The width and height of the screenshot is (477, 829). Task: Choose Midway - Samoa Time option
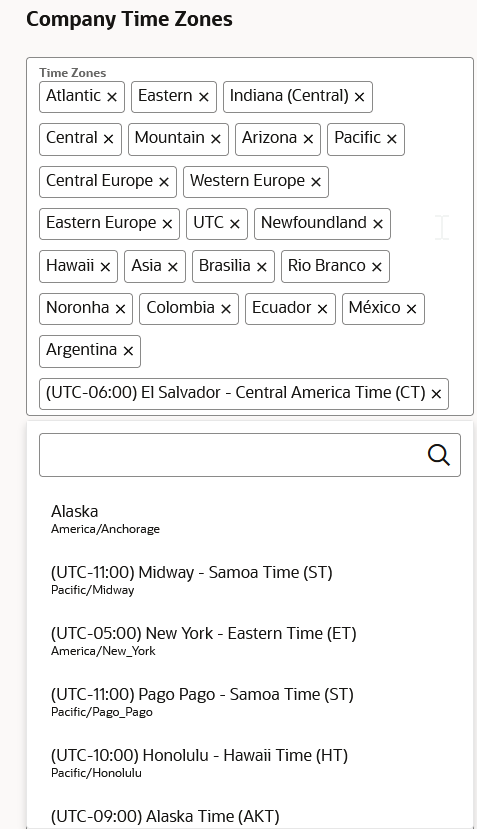pyautogui.click(x=250, y=580)
